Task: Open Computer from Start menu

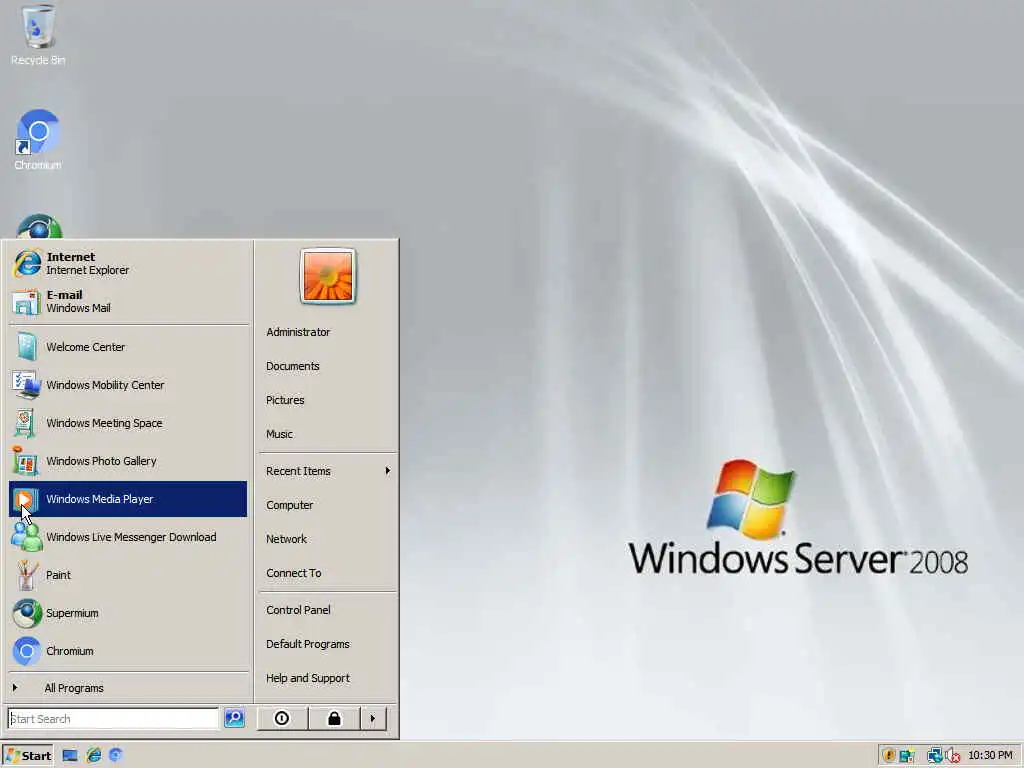Action: pos(289,505)
